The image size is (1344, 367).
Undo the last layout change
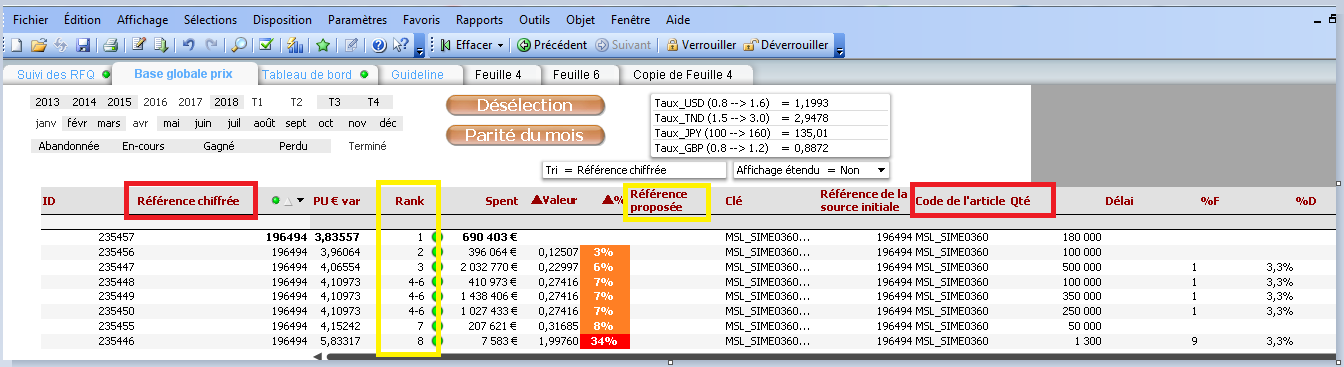[x=188, y=45]
